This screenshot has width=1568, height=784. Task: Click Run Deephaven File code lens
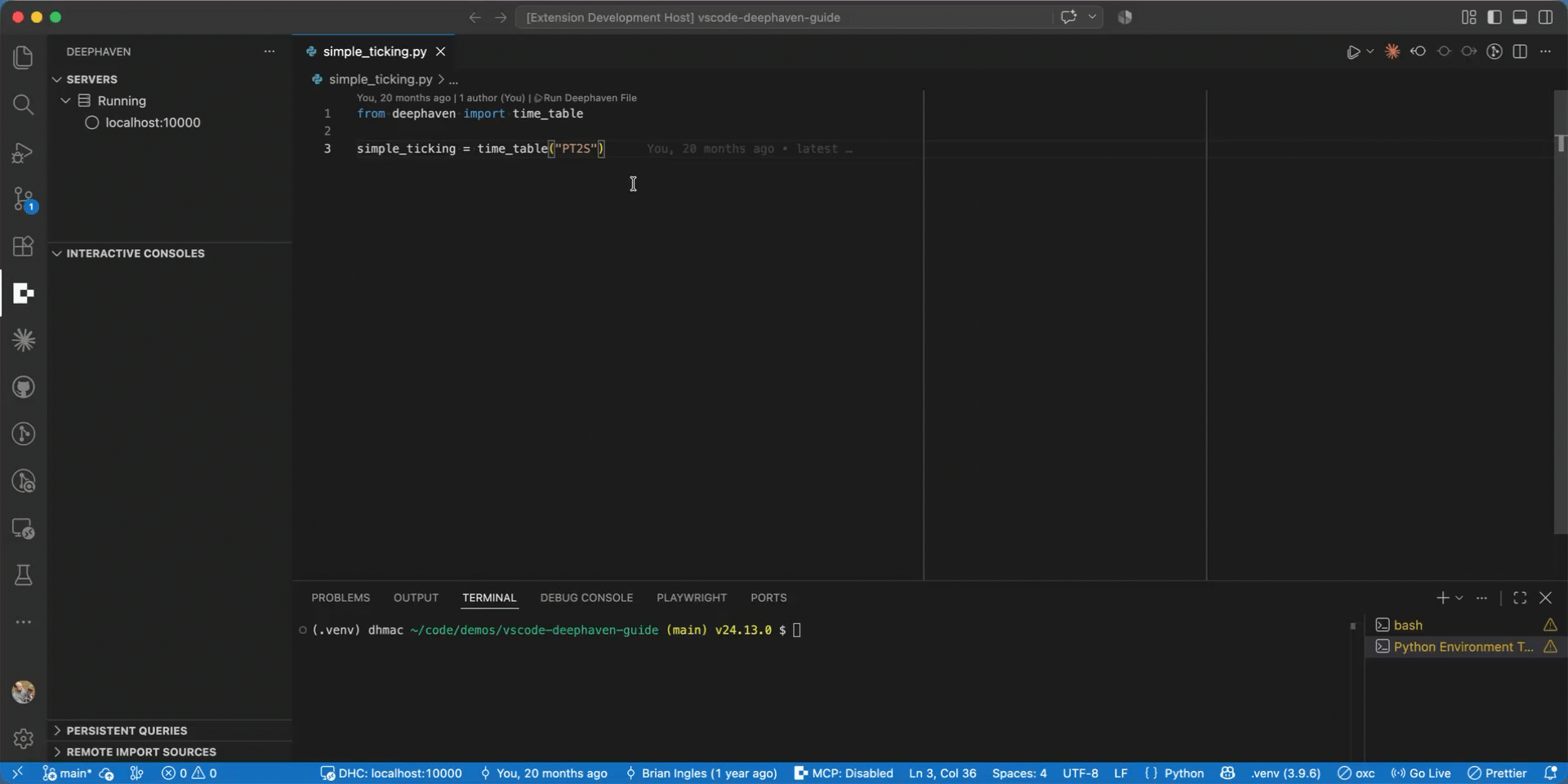(586, 98)
